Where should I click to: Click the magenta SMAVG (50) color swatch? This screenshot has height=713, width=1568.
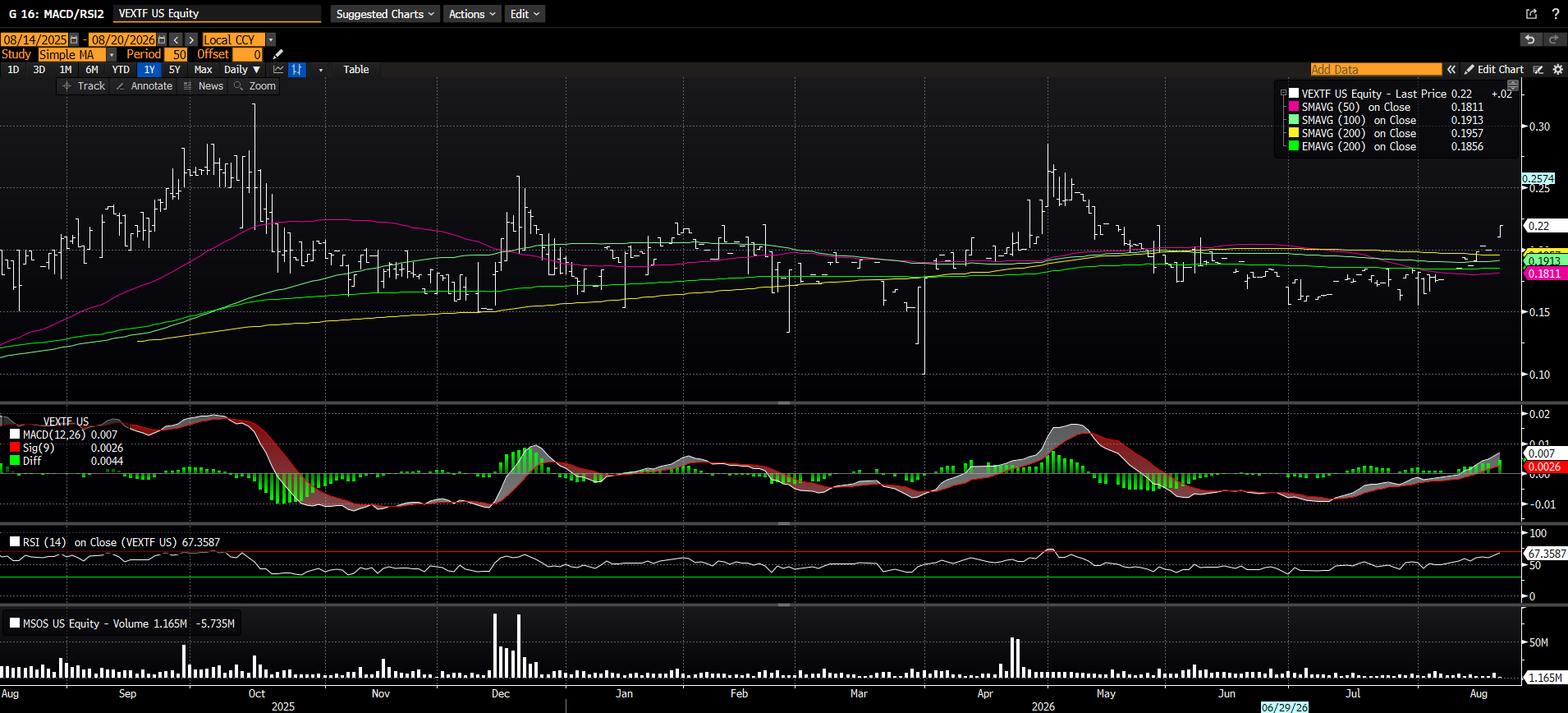1294,107
